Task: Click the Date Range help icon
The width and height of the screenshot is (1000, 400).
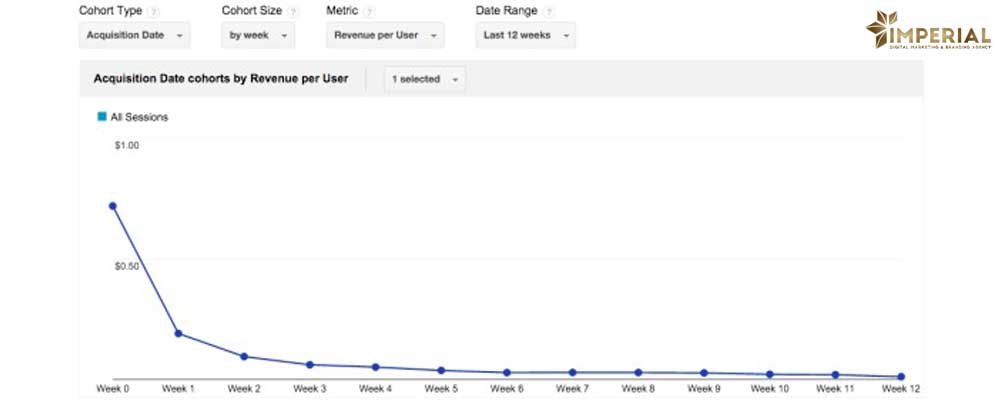Action: point(550,11)
